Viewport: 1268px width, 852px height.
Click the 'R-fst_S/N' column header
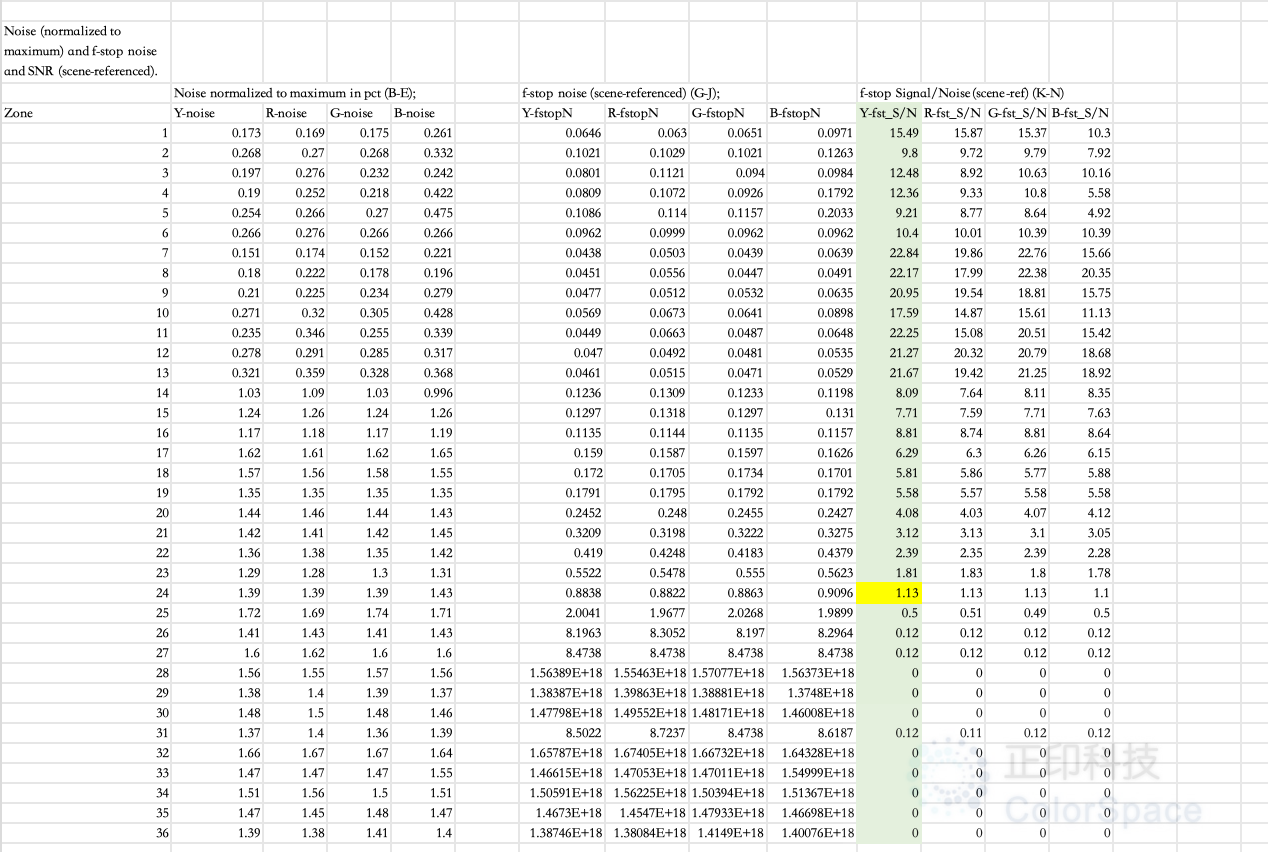coord(953,113)
